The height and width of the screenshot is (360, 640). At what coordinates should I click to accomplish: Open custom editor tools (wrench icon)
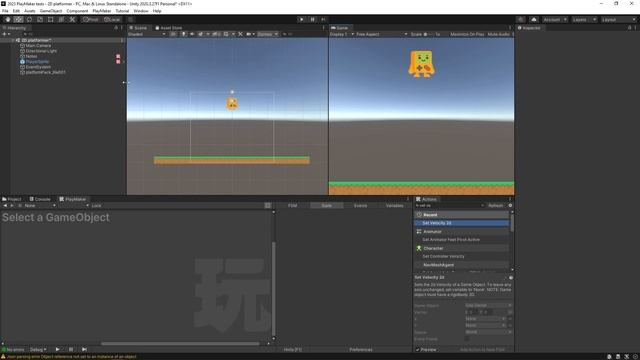coord(72,19)
